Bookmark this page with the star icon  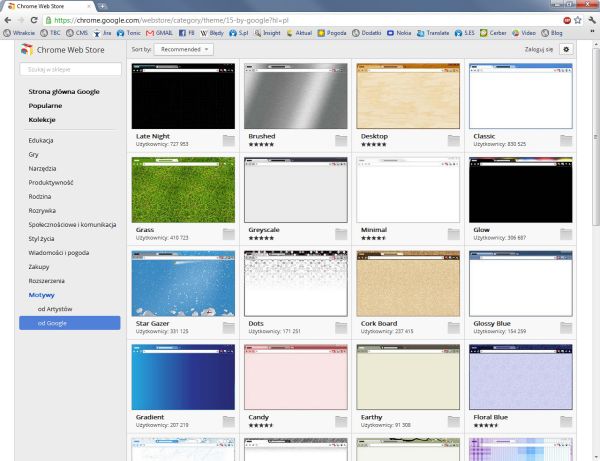coord(578,19)
